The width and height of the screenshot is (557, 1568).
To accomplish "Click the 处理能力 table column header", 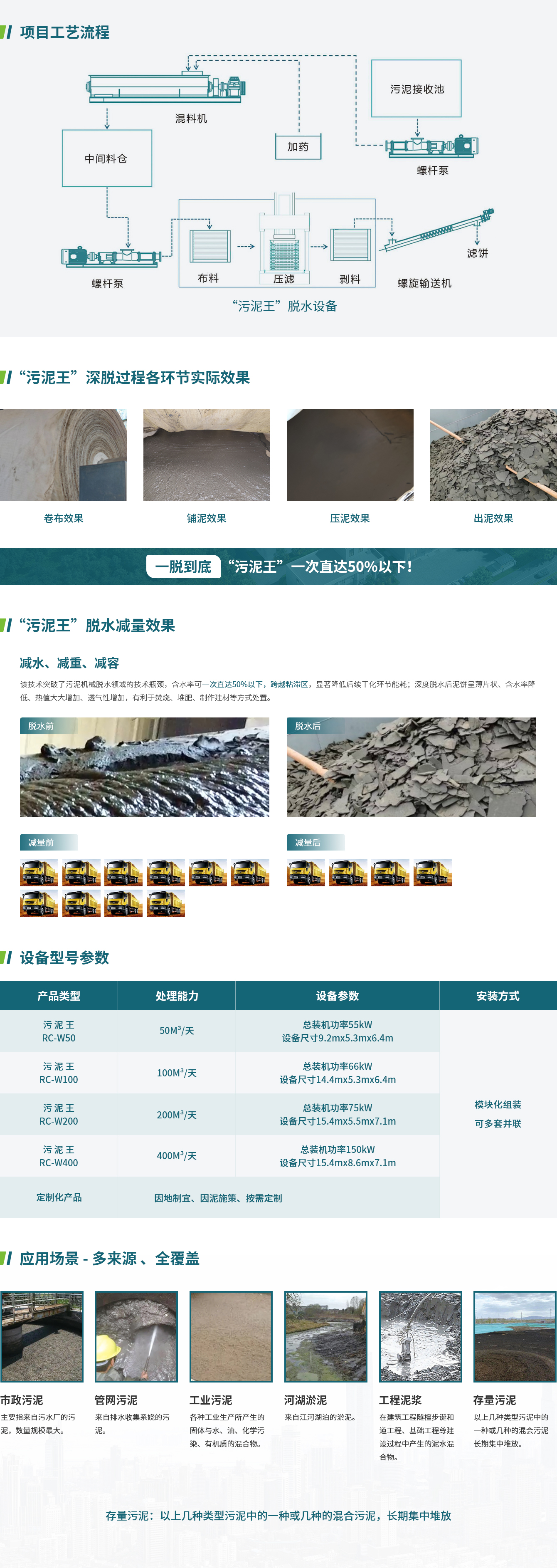I will (176, 996).
